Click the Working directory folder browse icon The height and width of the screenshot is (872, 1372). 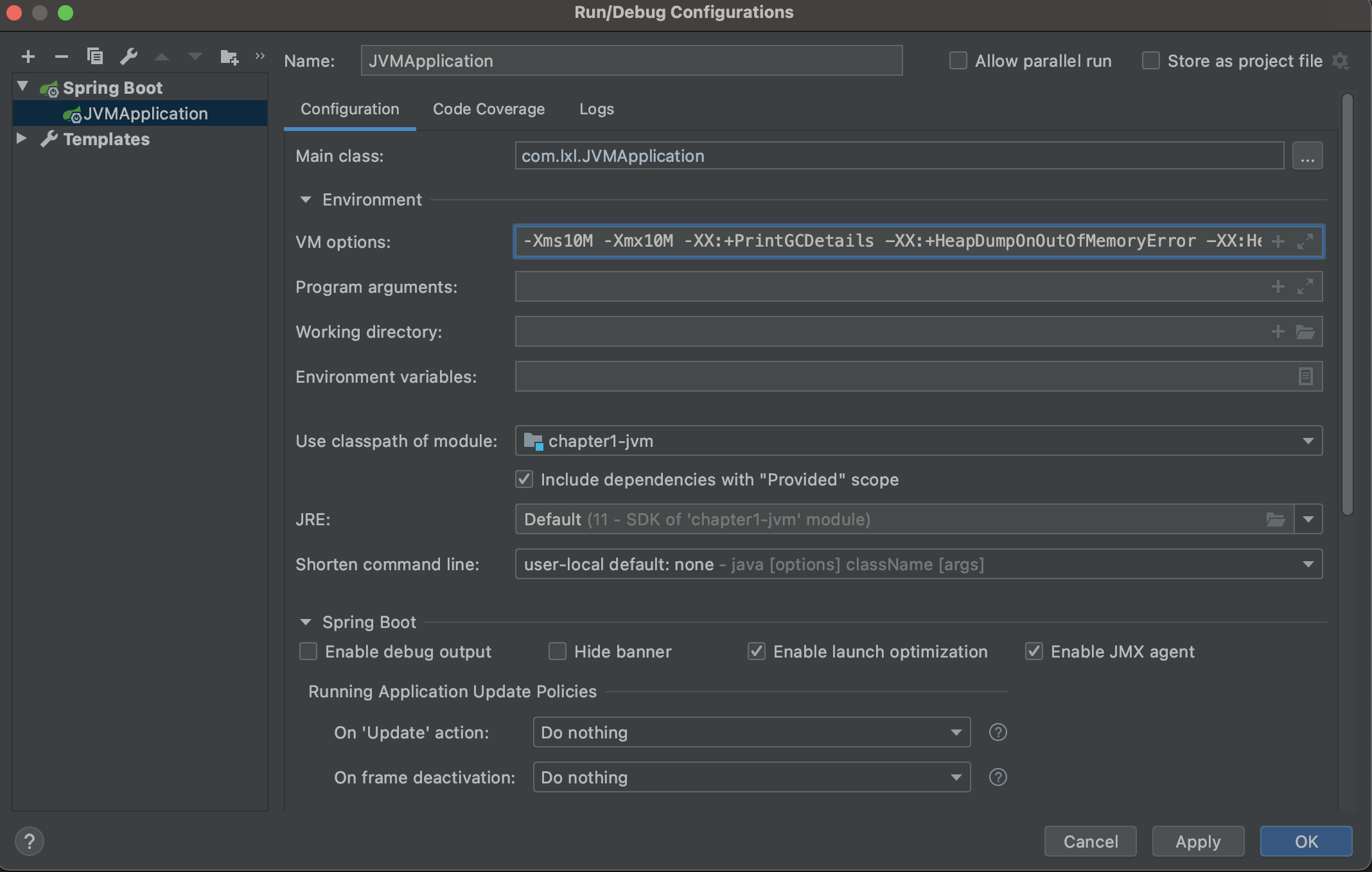1305,332
